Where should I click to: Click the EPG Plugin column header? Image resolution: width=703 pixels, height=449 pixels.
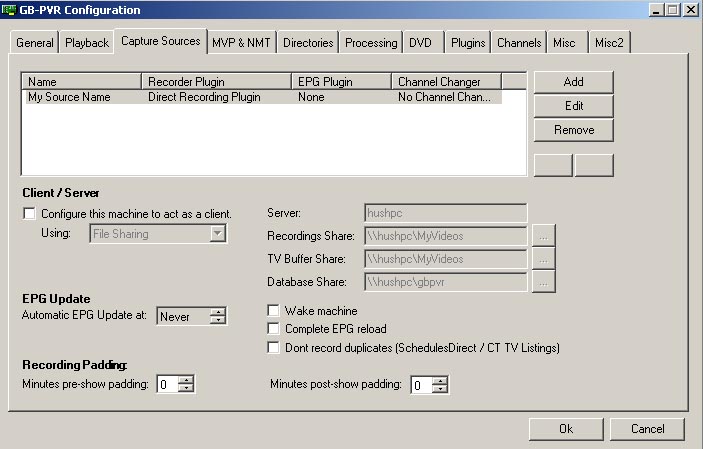(x=342, y=82)
